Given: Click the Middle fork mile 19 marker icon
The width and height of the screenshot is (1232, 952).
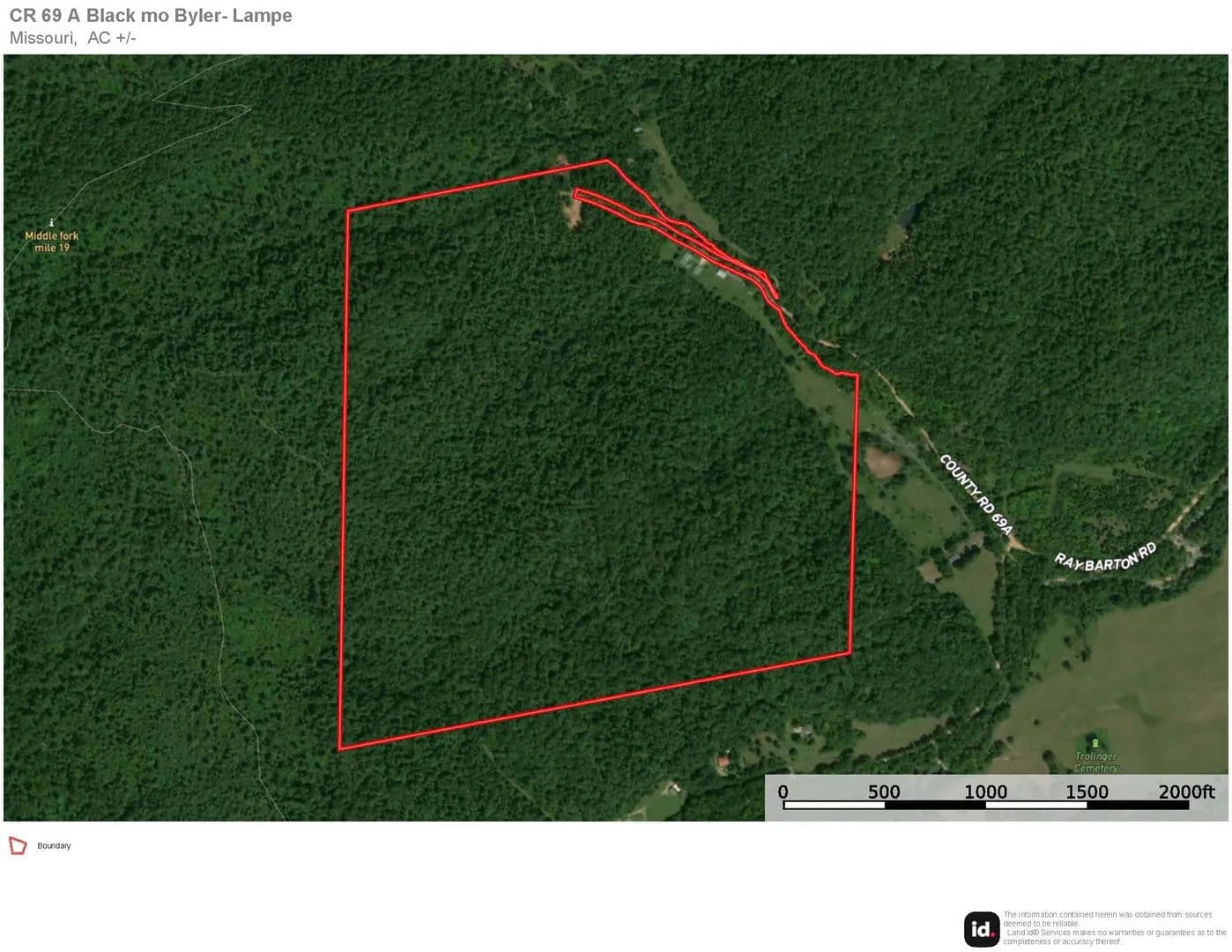Looking at the screenshot, I should click(52, 223).
